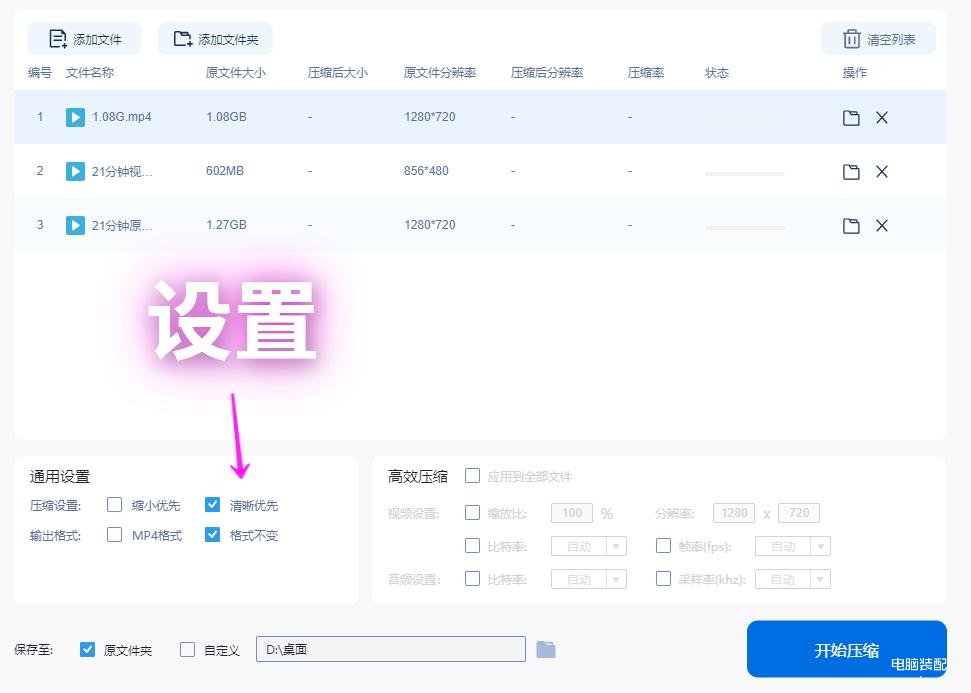This screenshot has width=971, height=693.
Task: Enable the audio 比特率 checkbox
Action: coord(472,578)
